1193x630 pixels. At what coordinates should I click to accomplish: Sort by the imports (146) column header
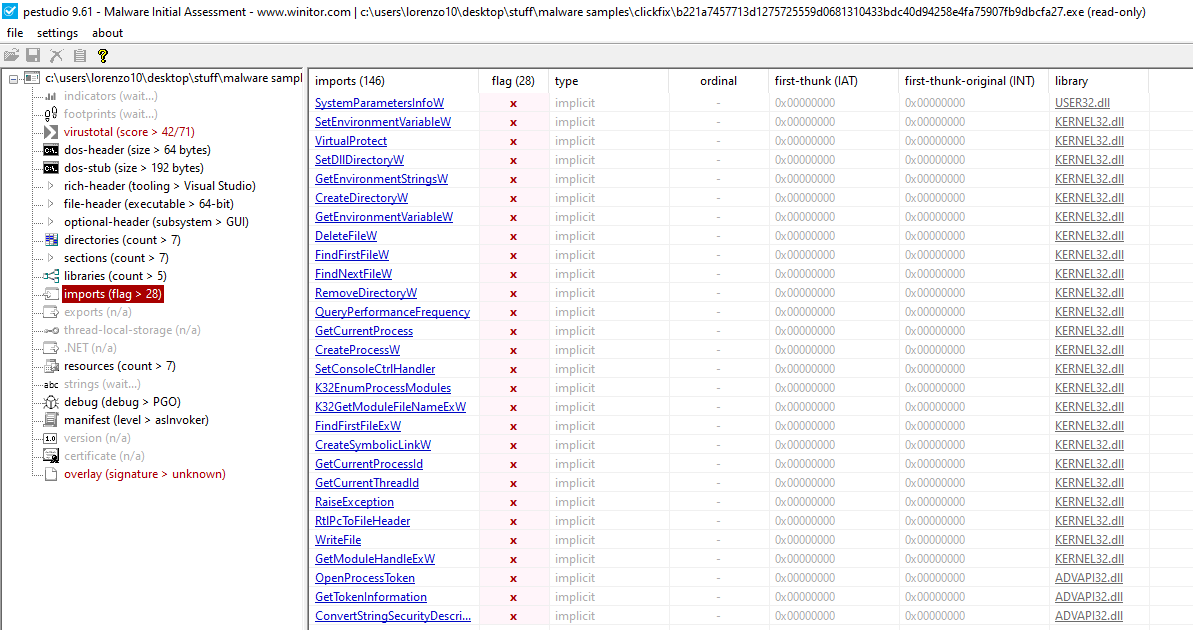pyautogui.click(x=394, y=81)
